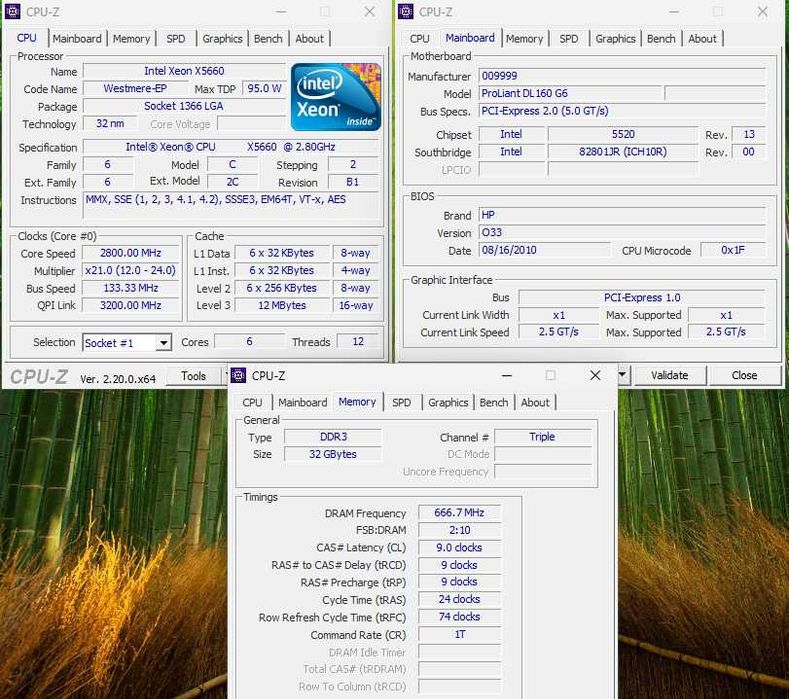Click the processor Name field Intel Xeon X5660

pos(184,71)
